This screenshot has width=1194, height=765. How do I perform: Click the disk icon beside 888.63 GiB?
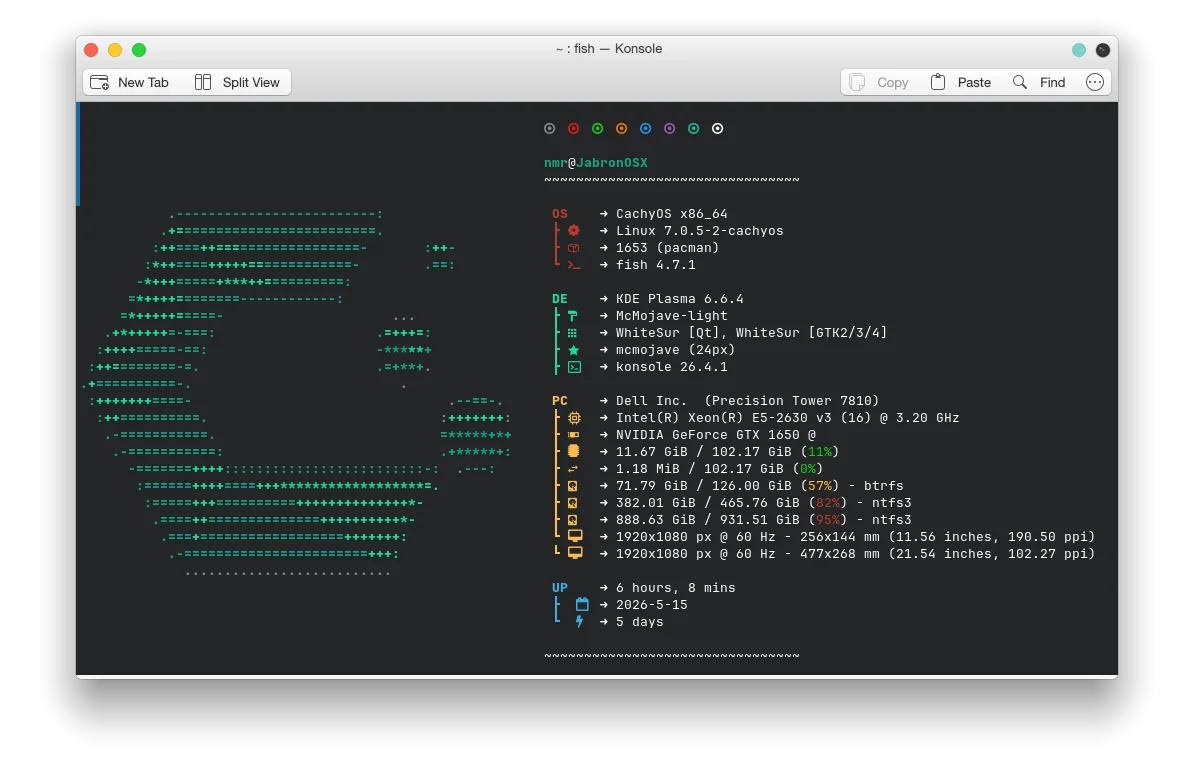tap(573, 520)
